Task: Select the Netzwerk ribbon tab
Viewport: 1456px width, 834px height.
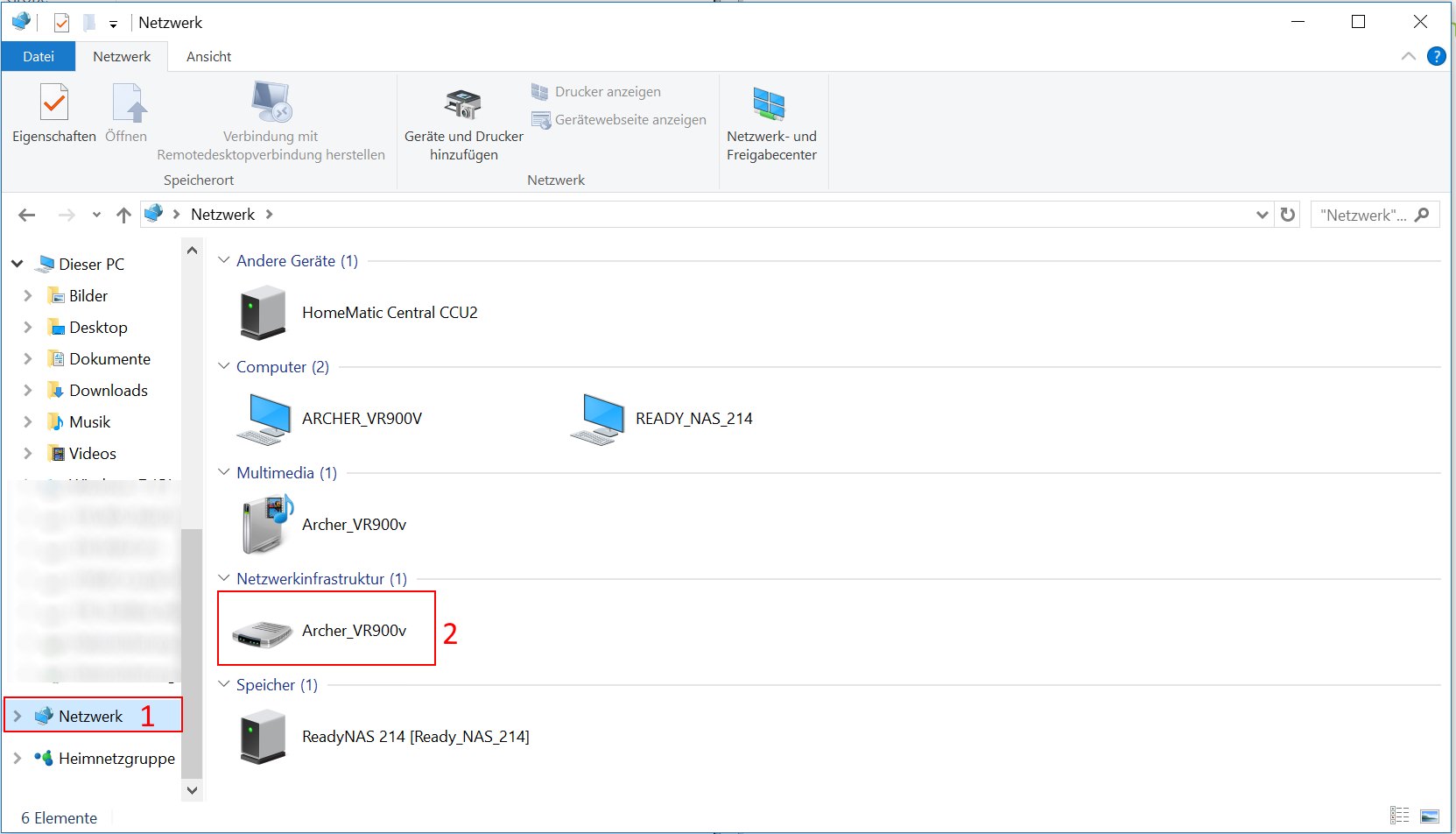Action: [122, 56]
